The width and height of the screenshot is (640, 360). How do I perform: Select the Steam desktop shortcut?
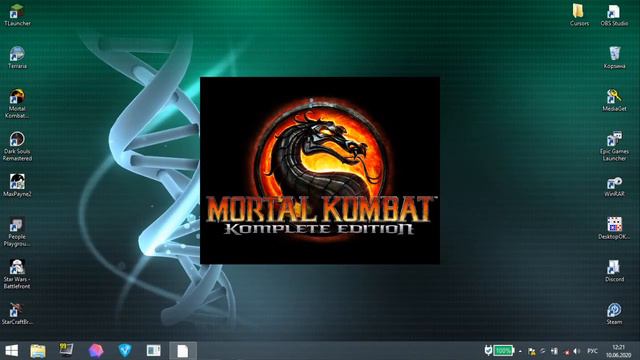coord(614,313)
